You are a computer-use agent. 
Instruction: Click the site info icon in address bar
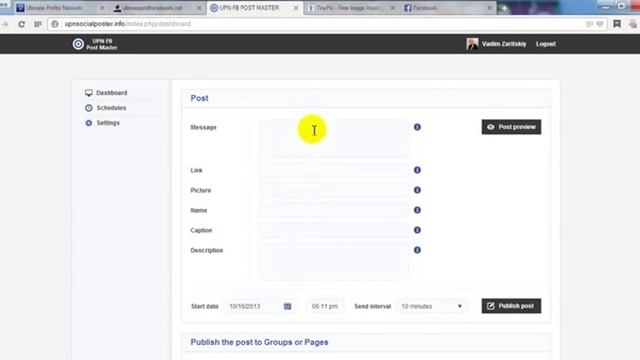coord(55,24)
